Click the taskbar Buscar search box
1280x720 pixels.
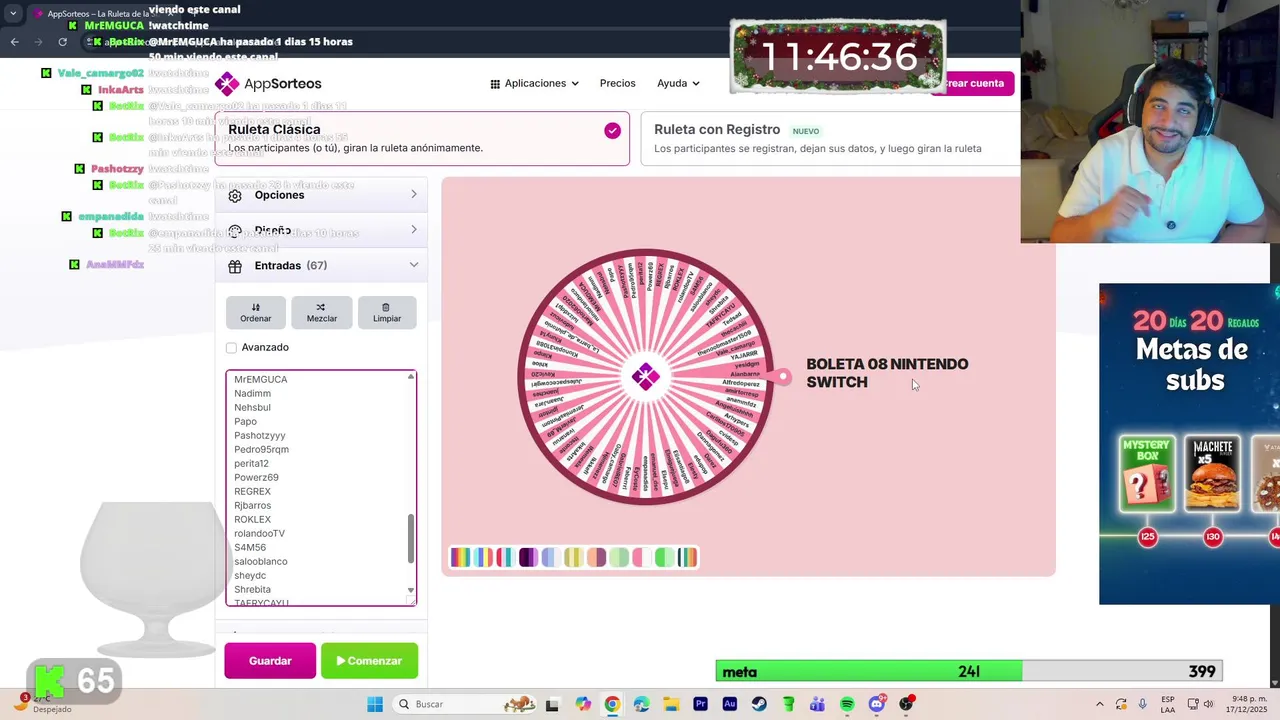tap(466, 704)
